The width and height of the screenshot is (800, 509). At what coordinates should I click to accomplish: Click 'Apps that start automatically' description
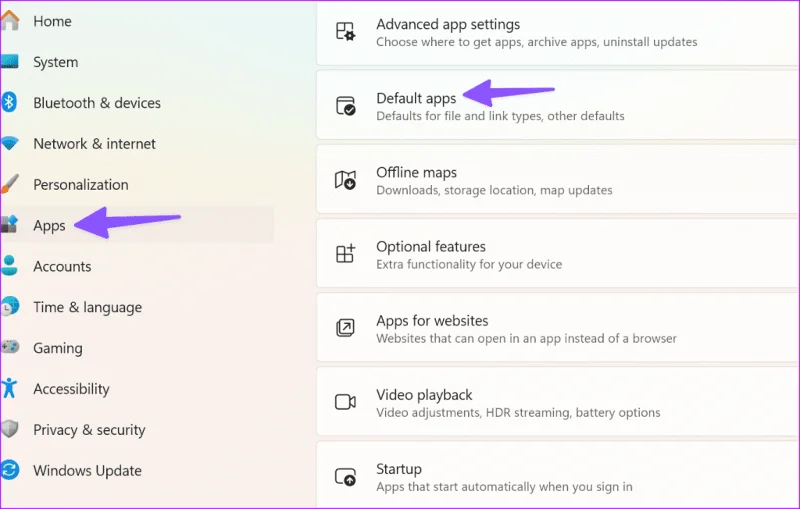(x=504, y=487)
